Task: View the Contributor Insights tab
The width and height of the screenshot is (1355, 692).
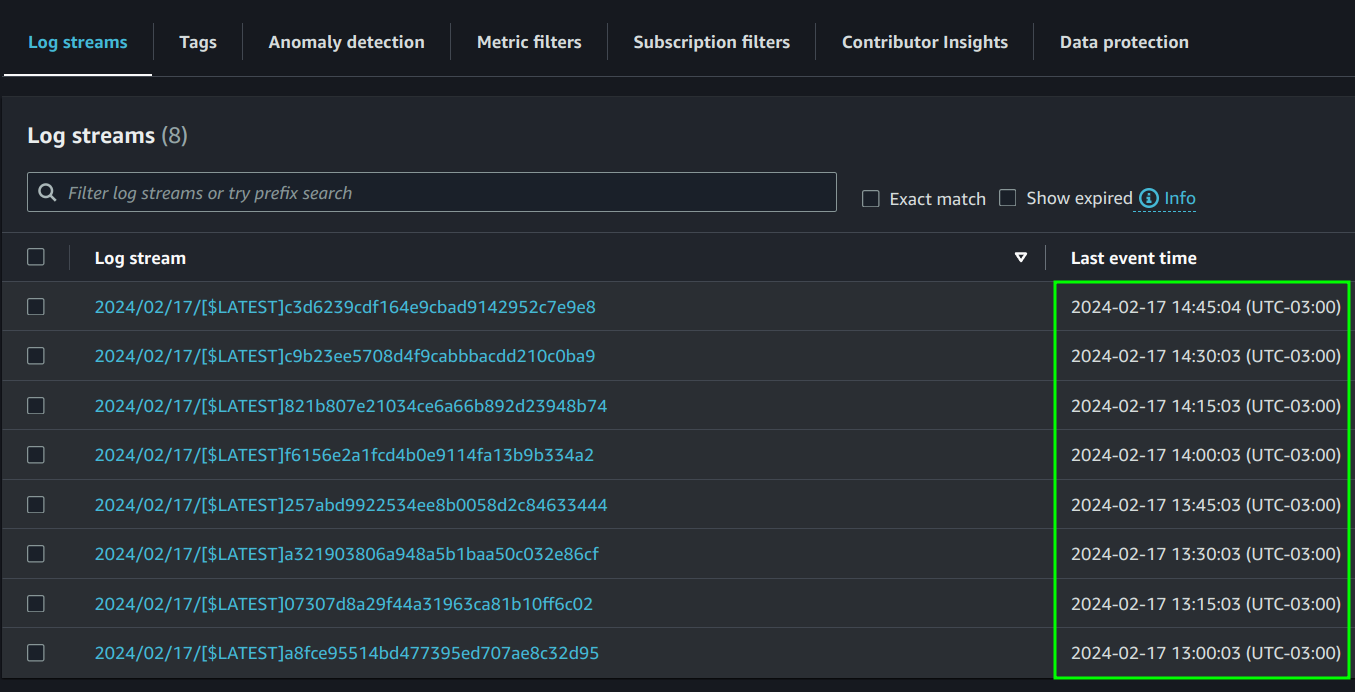Action: point(924,42)
